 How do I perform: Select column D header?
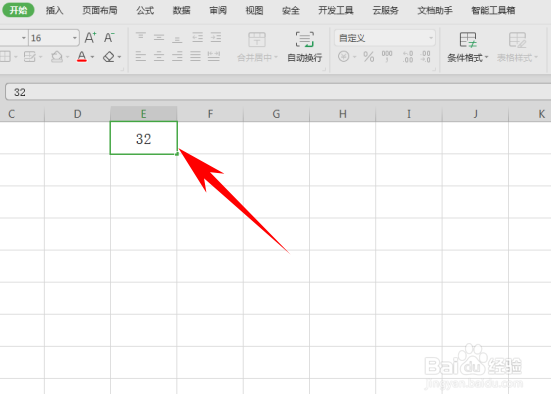point(77,114)
